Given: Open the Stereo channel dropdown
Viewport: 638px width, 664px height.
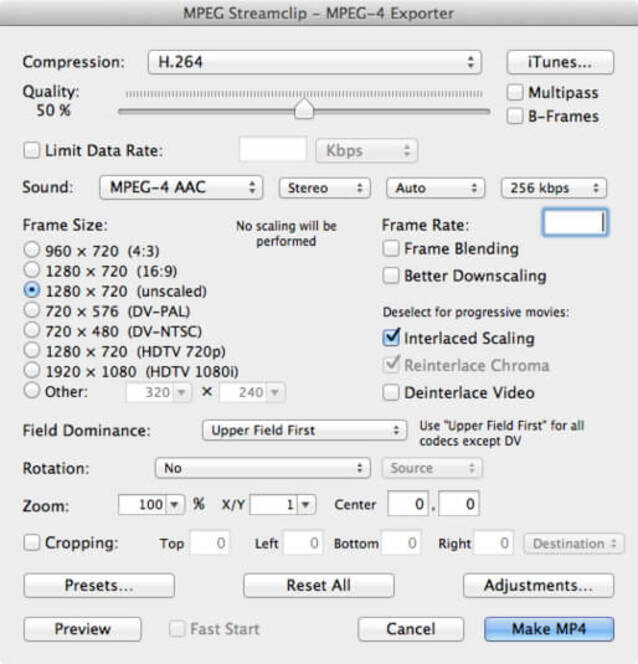Looking at the screenshot, I should tap(324, 188).
